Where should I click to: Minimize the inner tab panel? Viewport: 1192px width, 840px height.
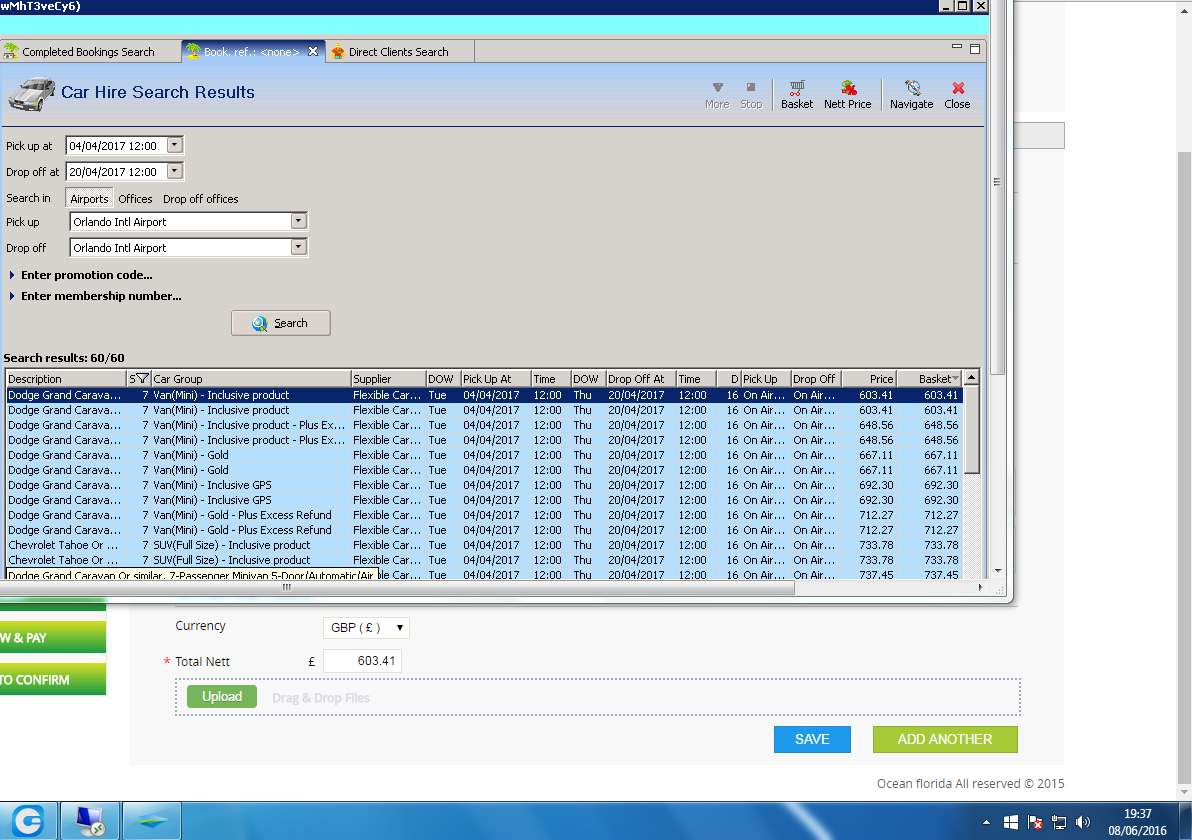(x=956, y=47)
